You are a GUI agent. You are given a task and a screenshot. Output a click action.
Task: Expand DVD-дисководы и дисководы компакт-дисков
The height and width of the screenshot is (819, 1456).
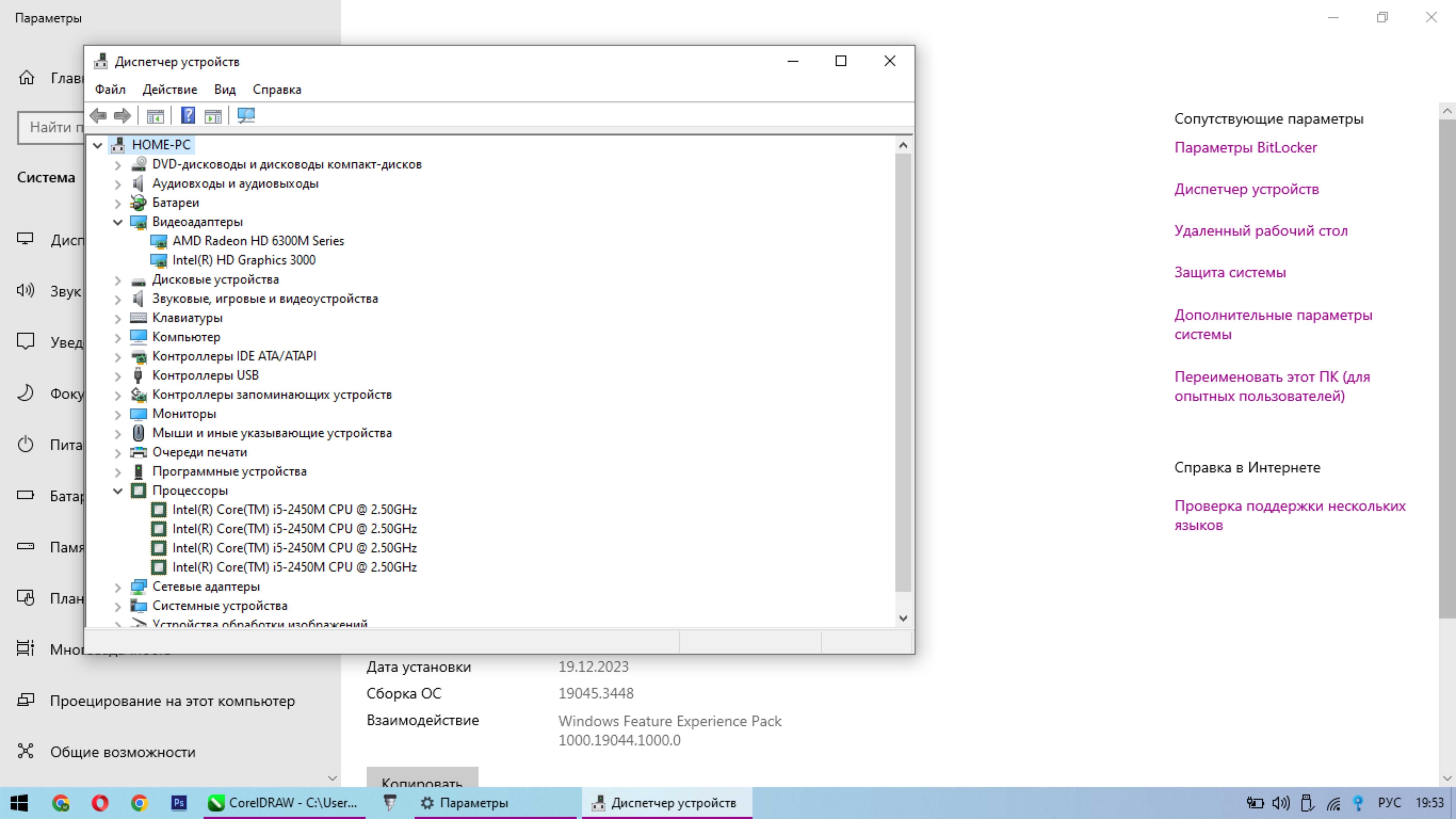click(x=118, y=165)
